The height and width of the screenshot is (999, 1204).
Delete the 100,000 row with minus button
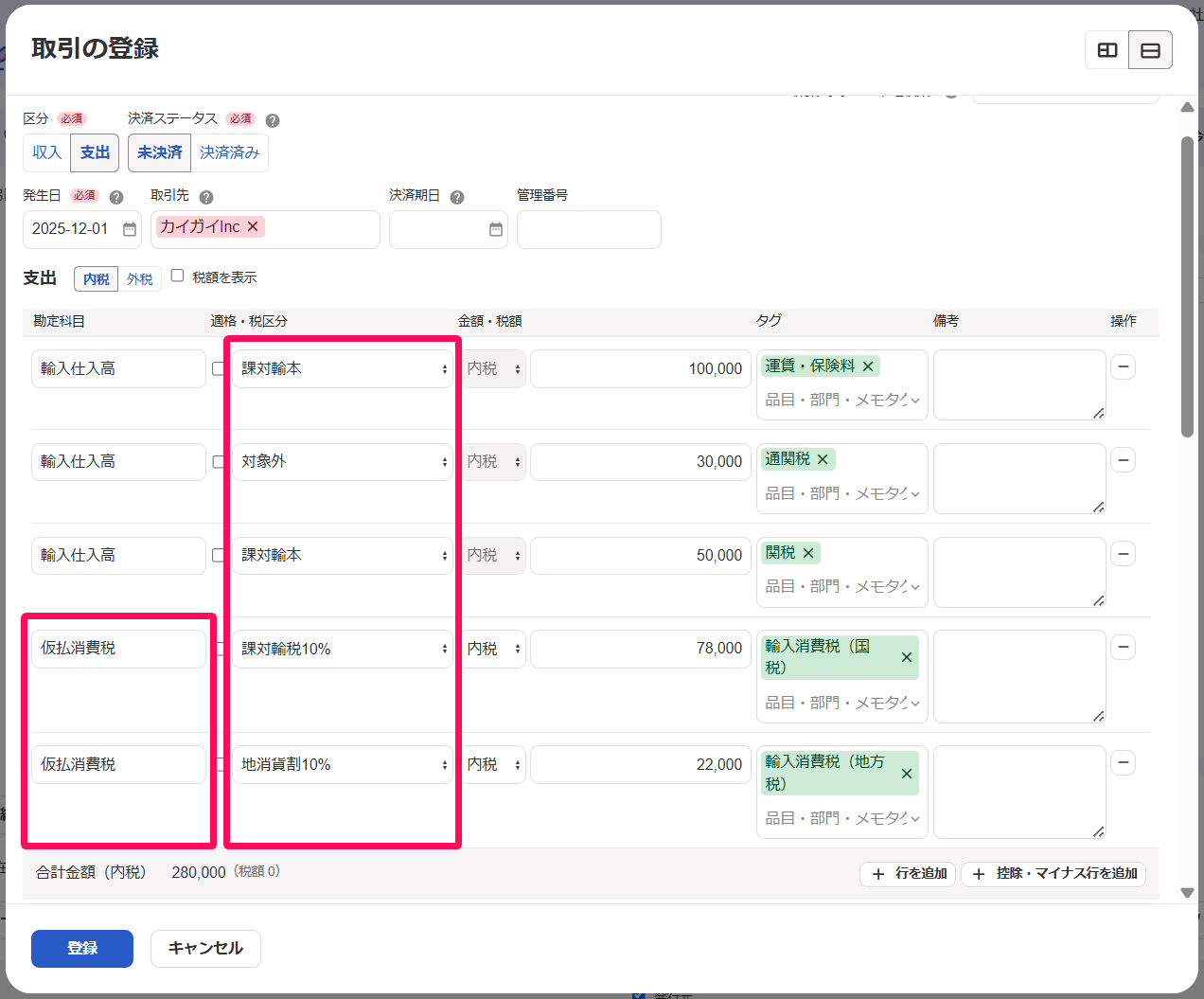coord(1124,367)
